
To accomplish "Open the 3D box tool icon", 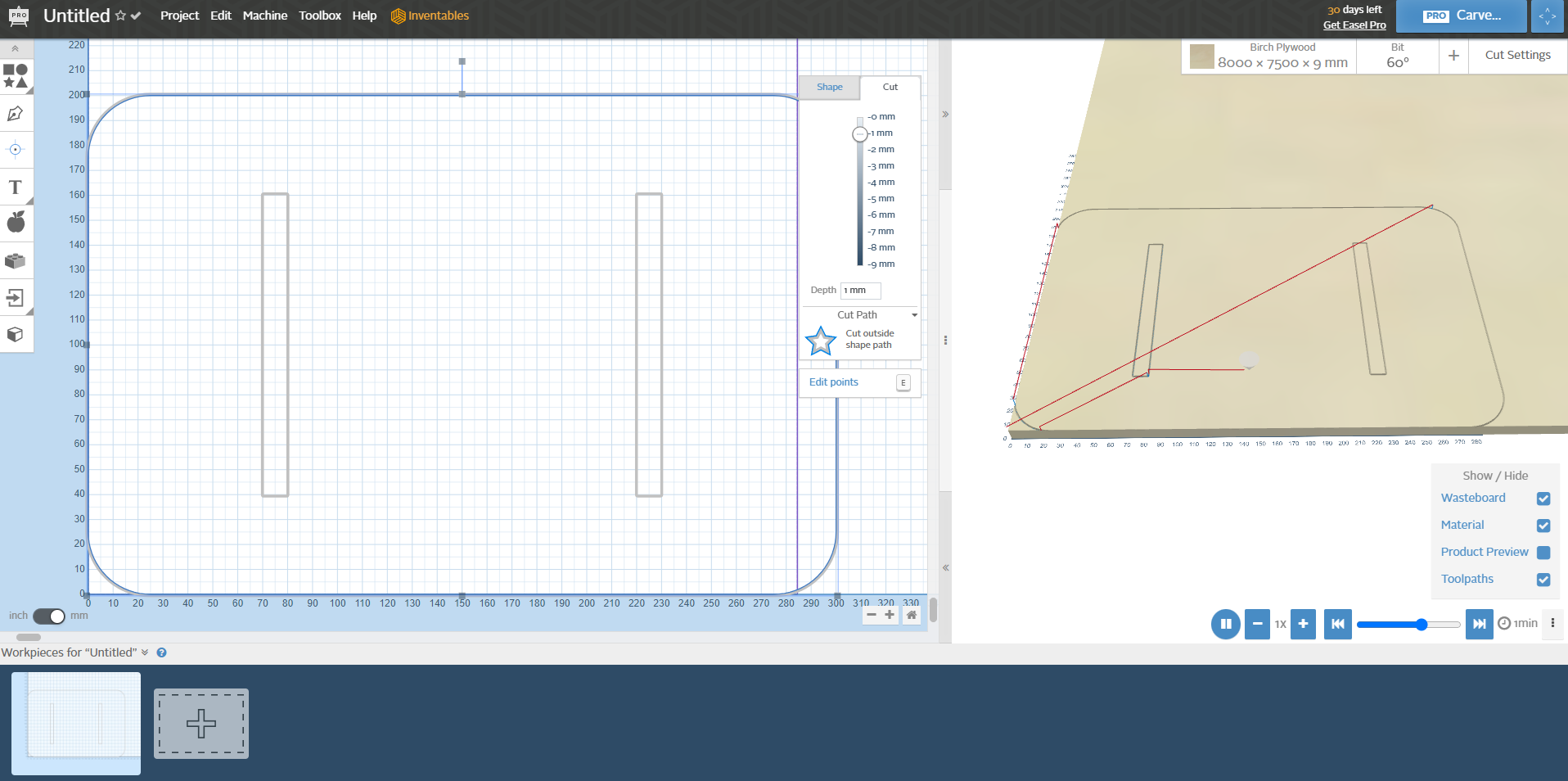I will tap(16, 334).
